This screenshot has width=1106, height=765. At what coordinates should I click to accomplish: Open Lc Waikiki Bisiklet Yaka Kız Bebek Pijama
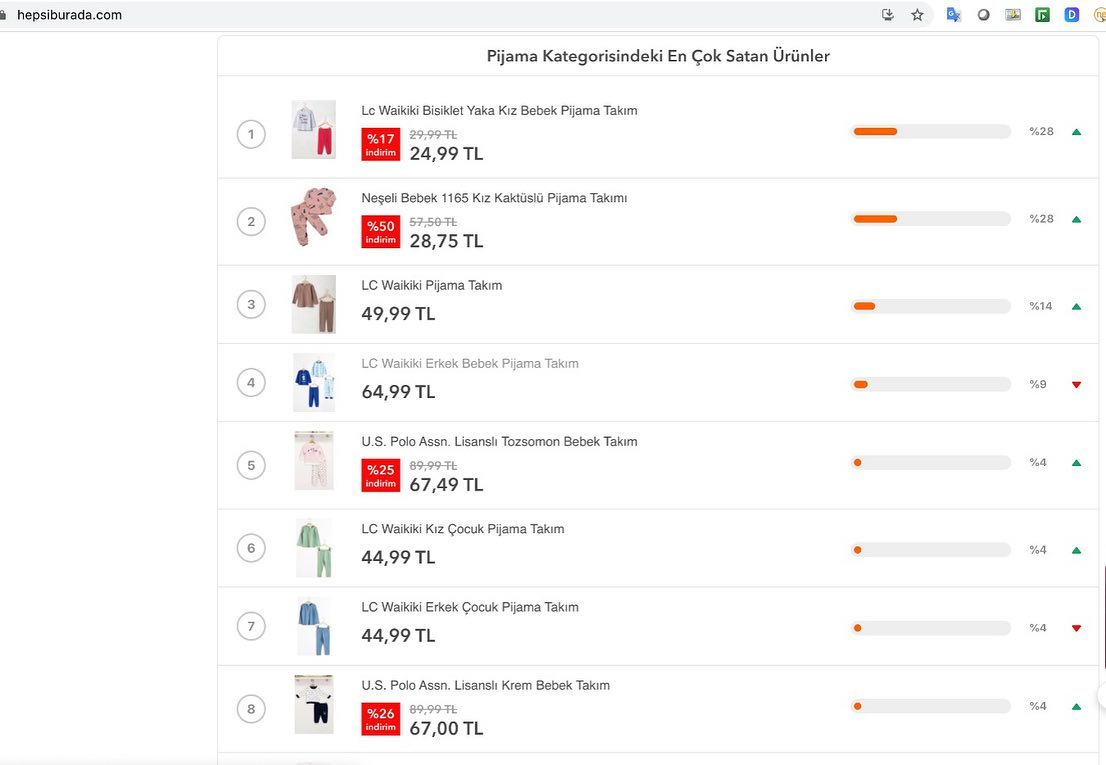pyautogui.click(x=499, y=111)
